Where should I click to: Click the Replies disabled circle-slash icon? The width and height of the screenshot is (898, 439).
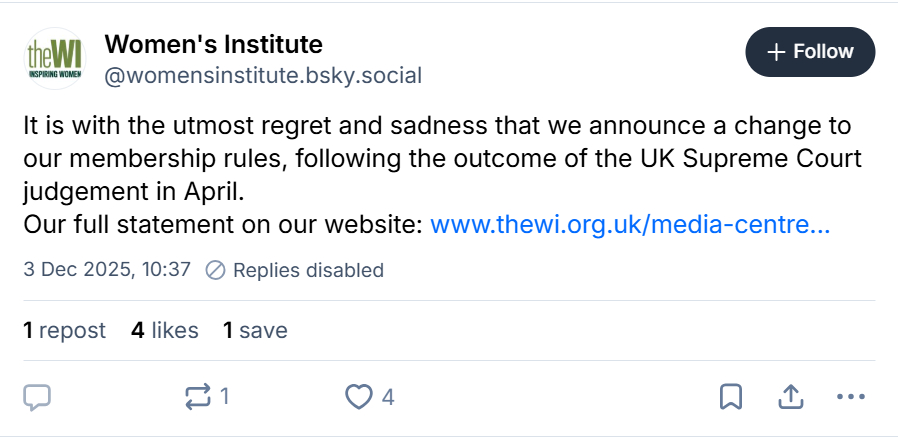pyautogui.click(x=214, y=270)
